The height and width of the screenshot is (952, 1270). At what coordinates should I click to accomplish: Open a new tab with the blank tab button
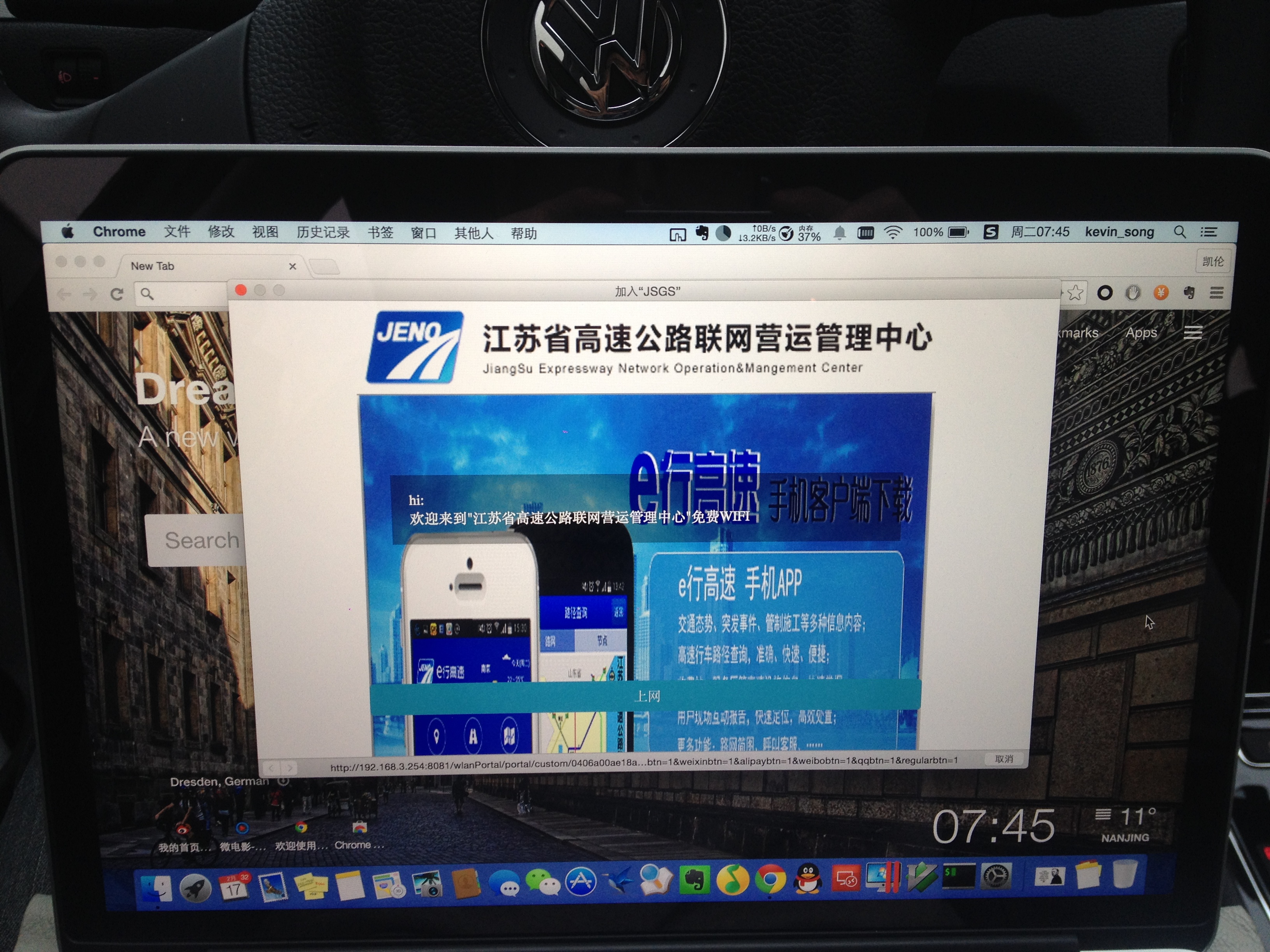coord(325,266)
